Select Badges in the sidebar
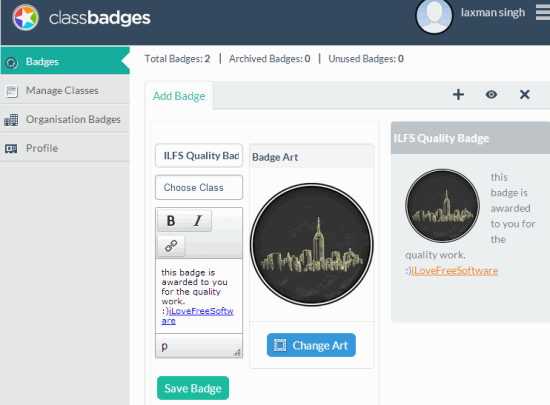This screenshot has height=405, width=550. (65, 61)
